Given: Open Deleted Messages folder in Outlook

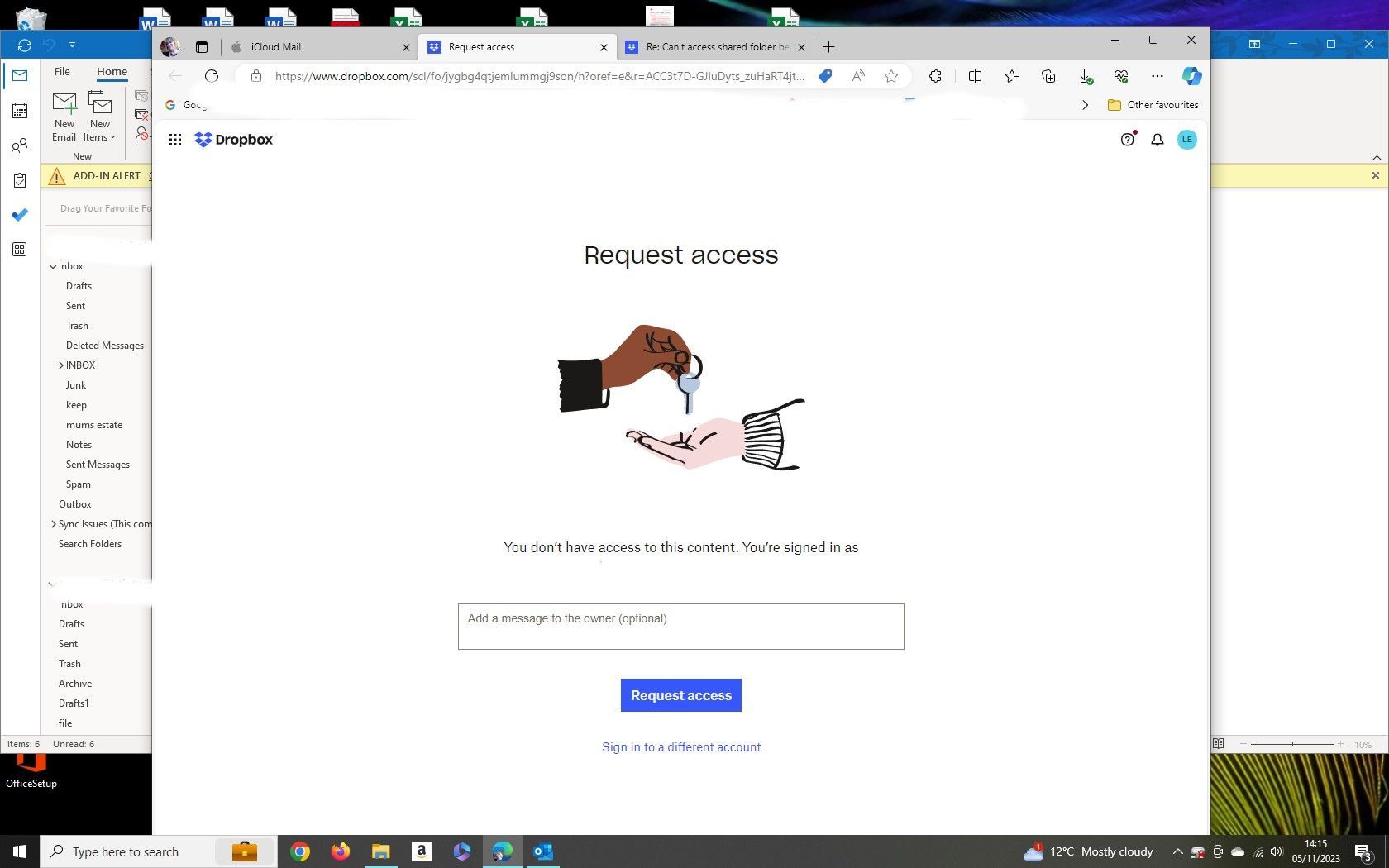Looking at the screenshot, I should click(105, 346).
